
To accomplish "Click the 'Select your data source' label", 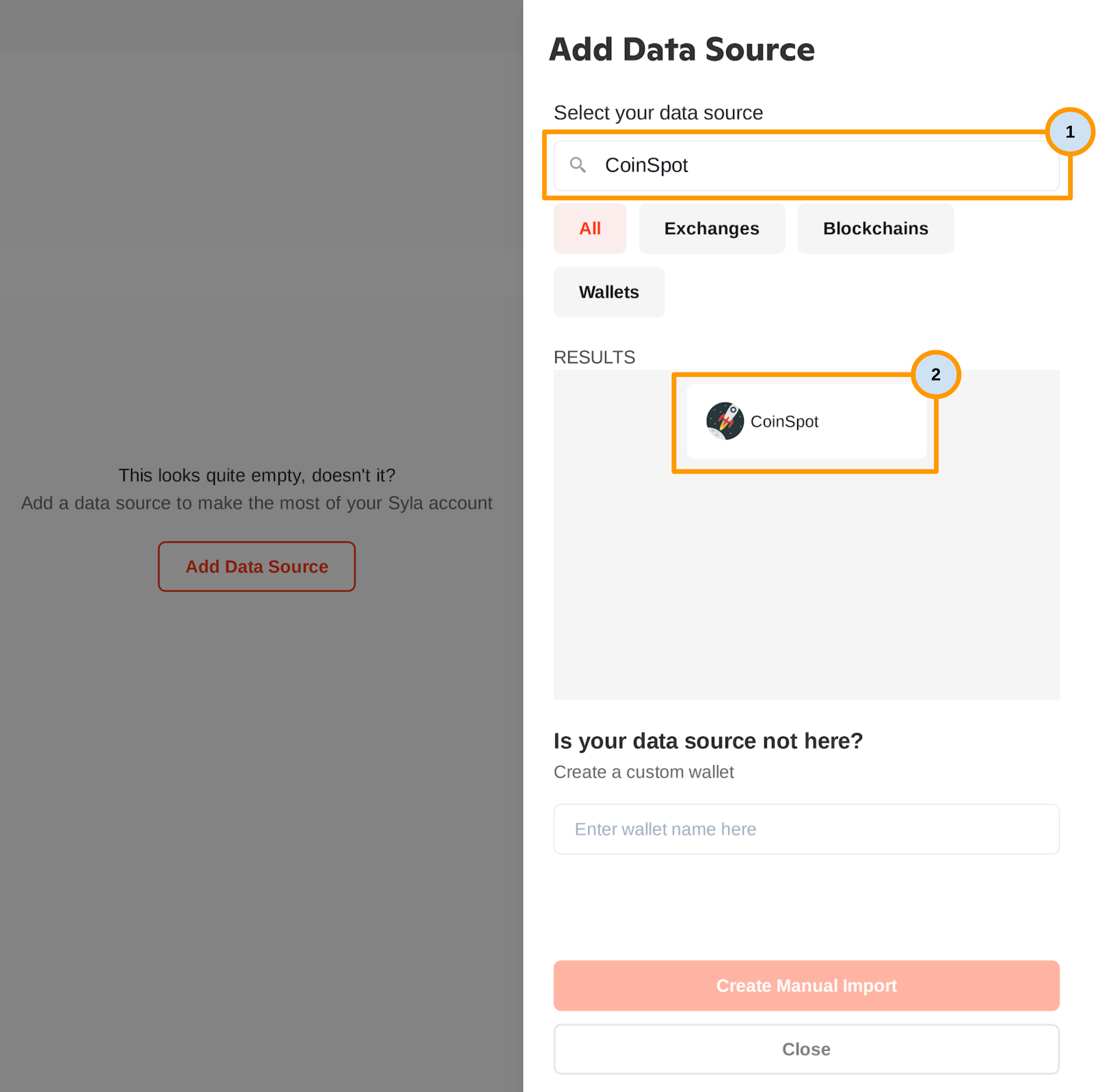I will click(x=658, y=112).
